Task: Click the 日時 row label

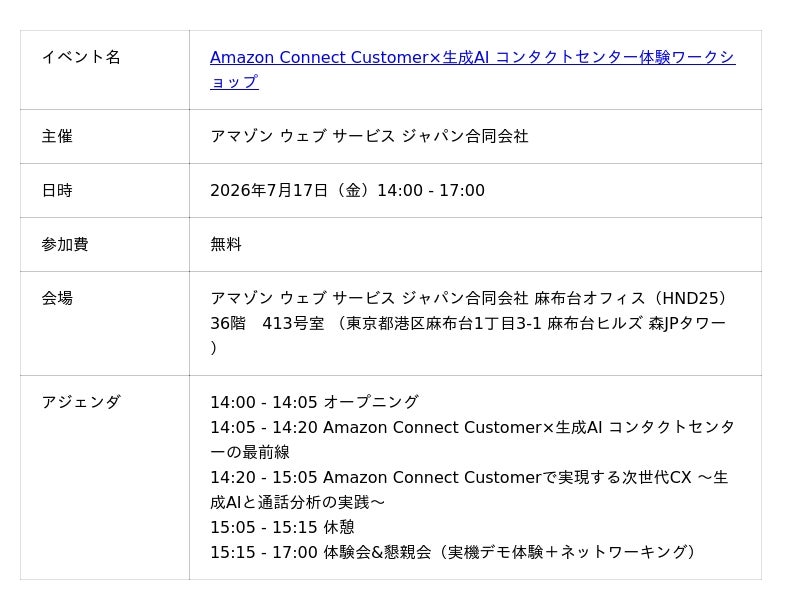Action: 57,190
